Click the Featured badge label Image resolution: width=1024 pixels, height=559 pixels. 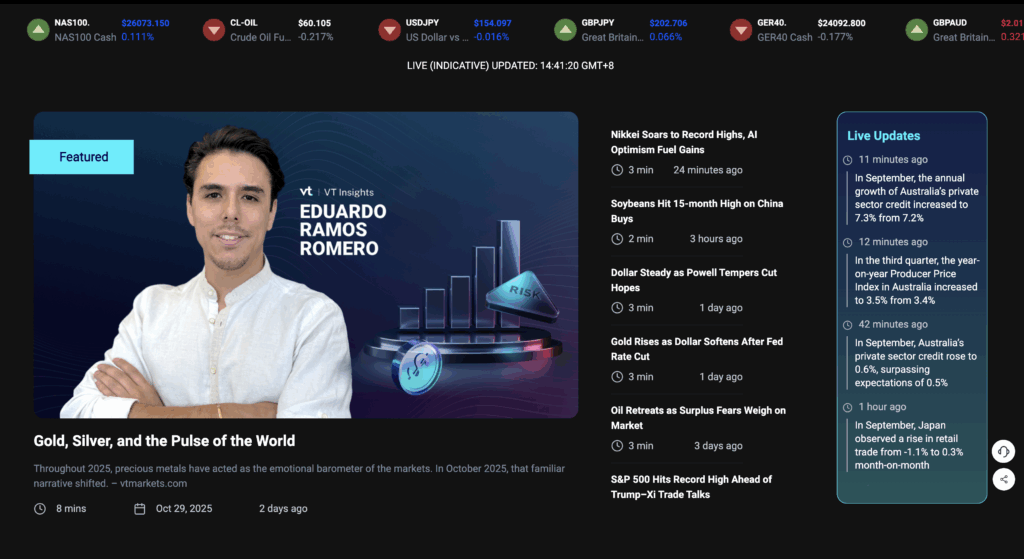(83, 157)
